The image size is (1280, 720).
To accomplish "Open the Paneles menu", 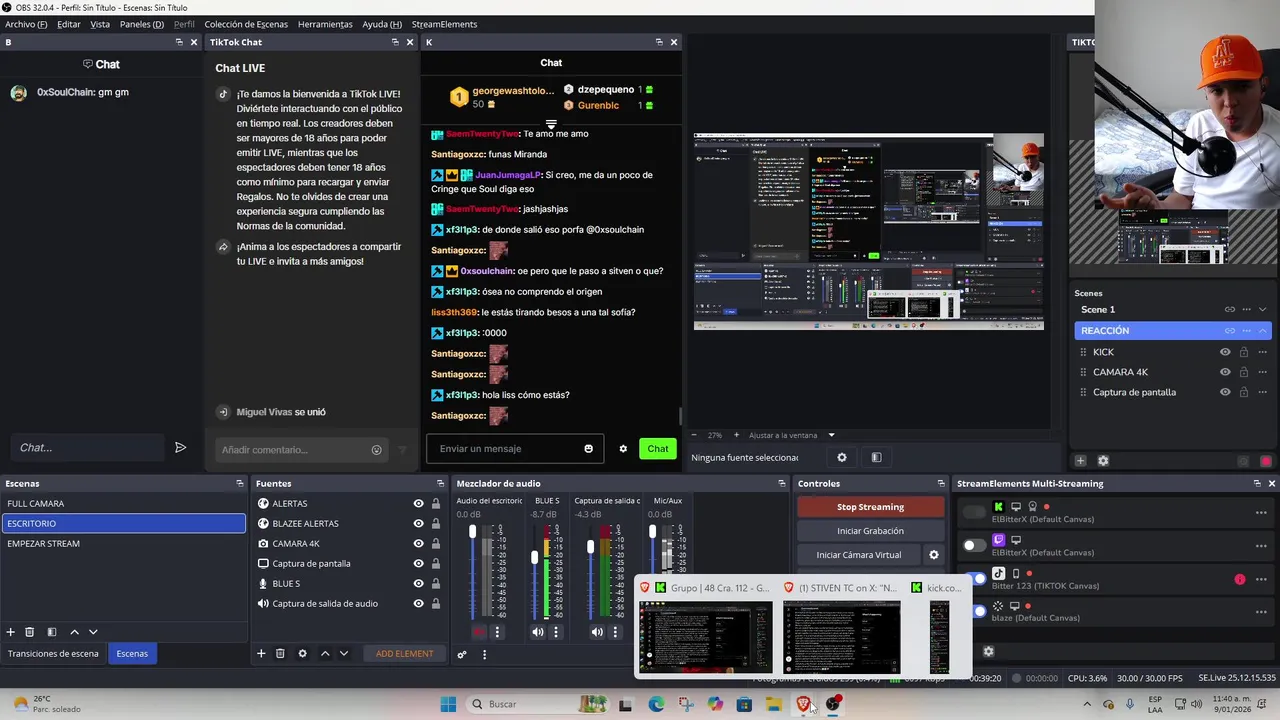I will [x=142, y=24].
